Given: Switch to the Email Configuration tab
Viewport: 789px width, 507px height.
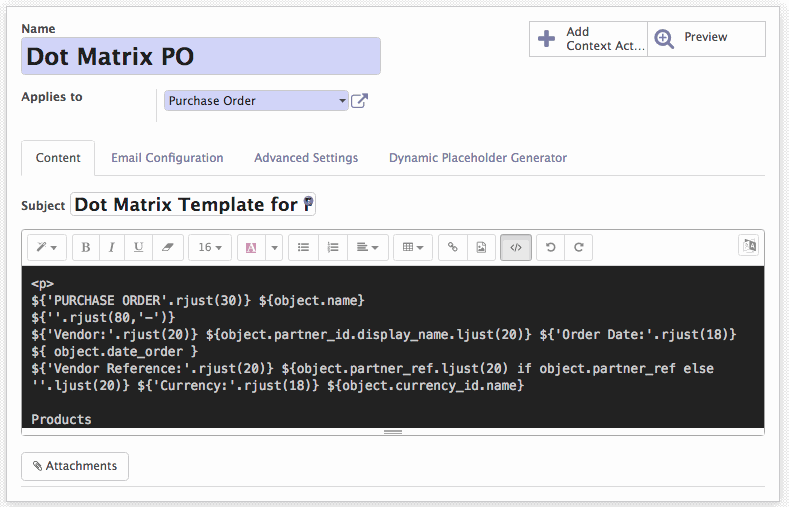Looking at the screenshot, I should coord(167,158).
